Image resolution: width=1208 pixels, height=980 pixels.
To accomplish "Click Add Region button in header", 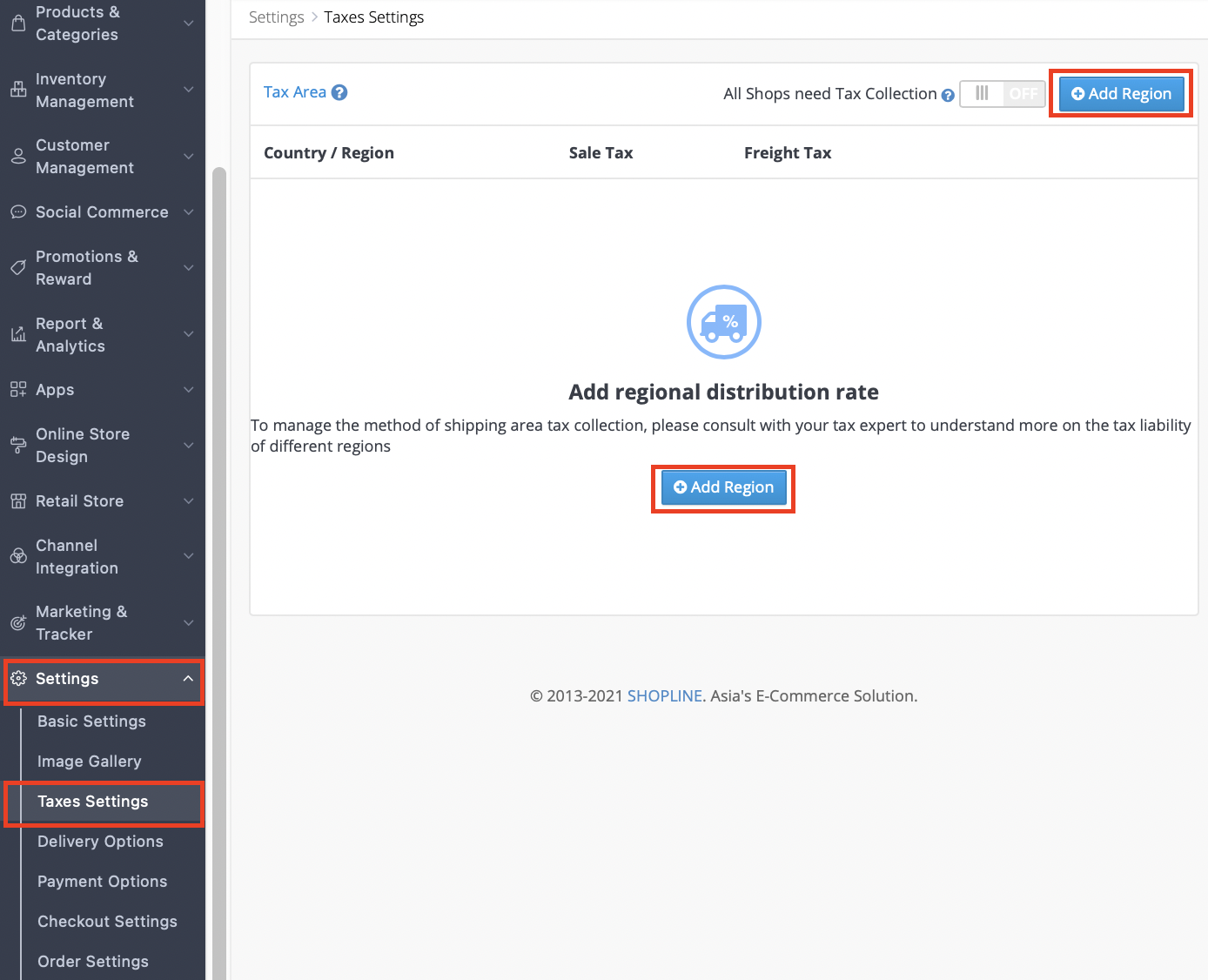I will 1121,94.
